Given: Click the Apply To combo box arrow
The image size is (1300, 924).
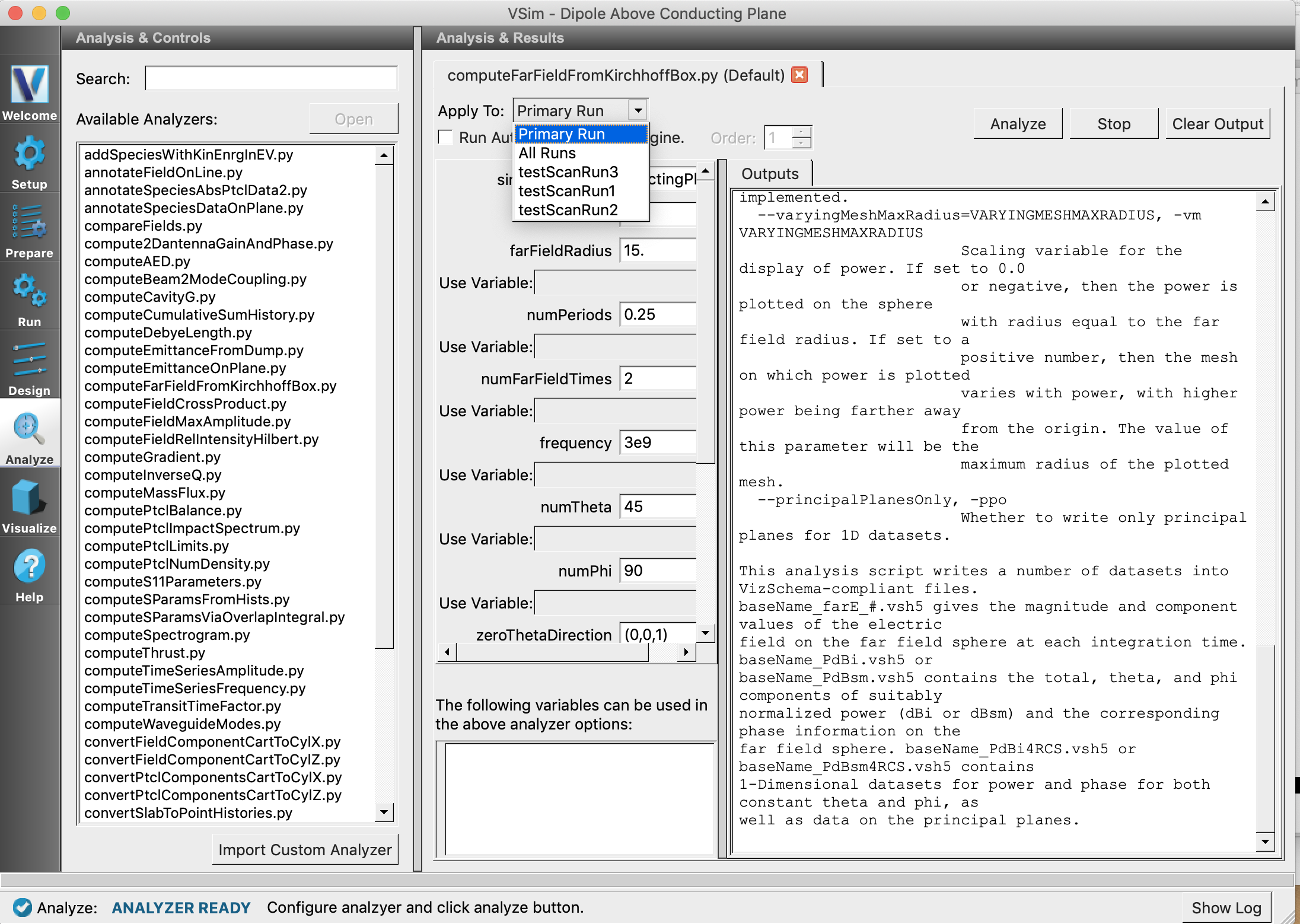Looking at the screenshot, I should pos(638,110).
